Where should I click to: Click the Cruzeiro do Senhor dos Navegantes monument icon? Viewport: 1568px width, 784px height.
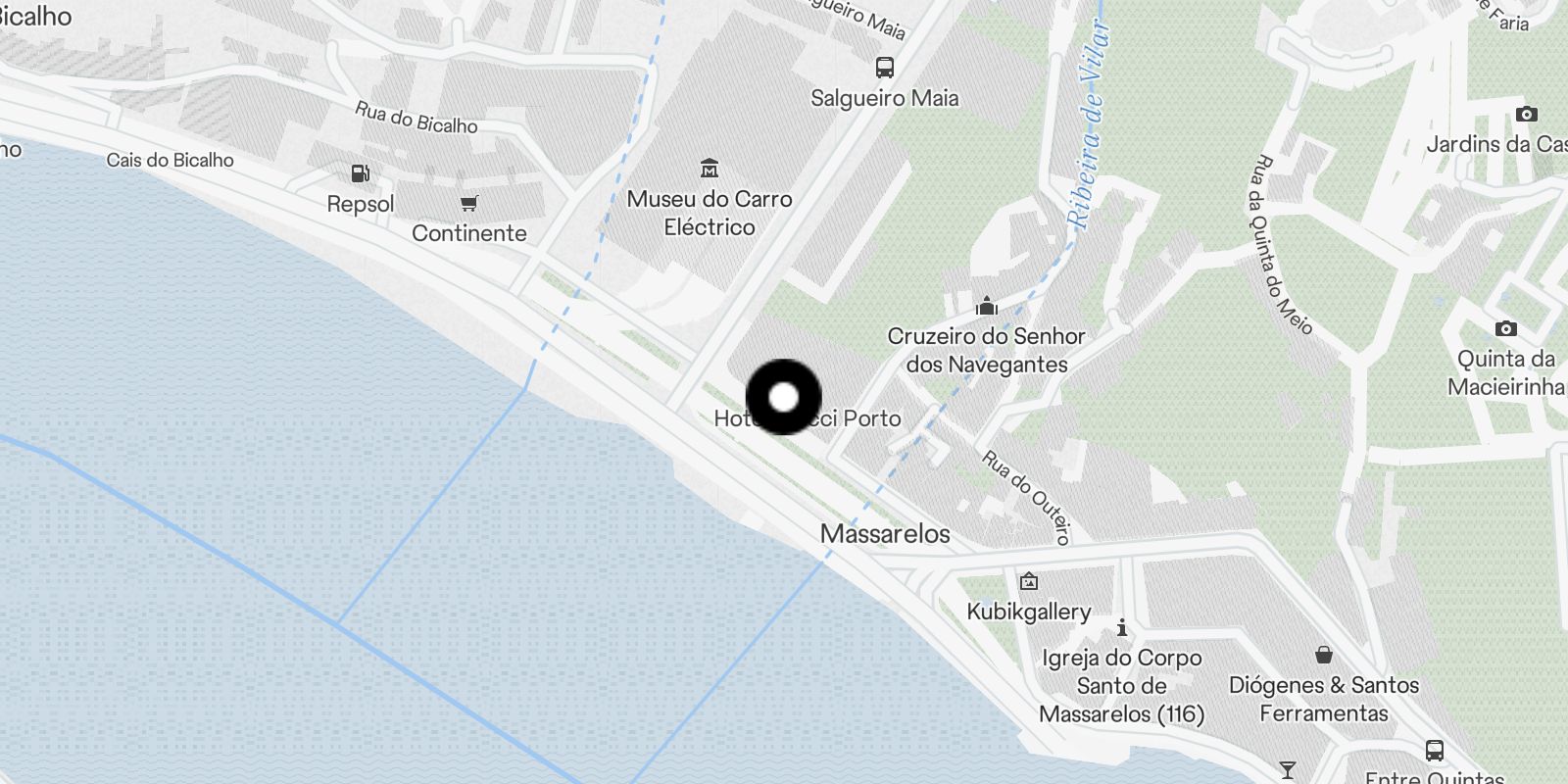click(987, 306)
